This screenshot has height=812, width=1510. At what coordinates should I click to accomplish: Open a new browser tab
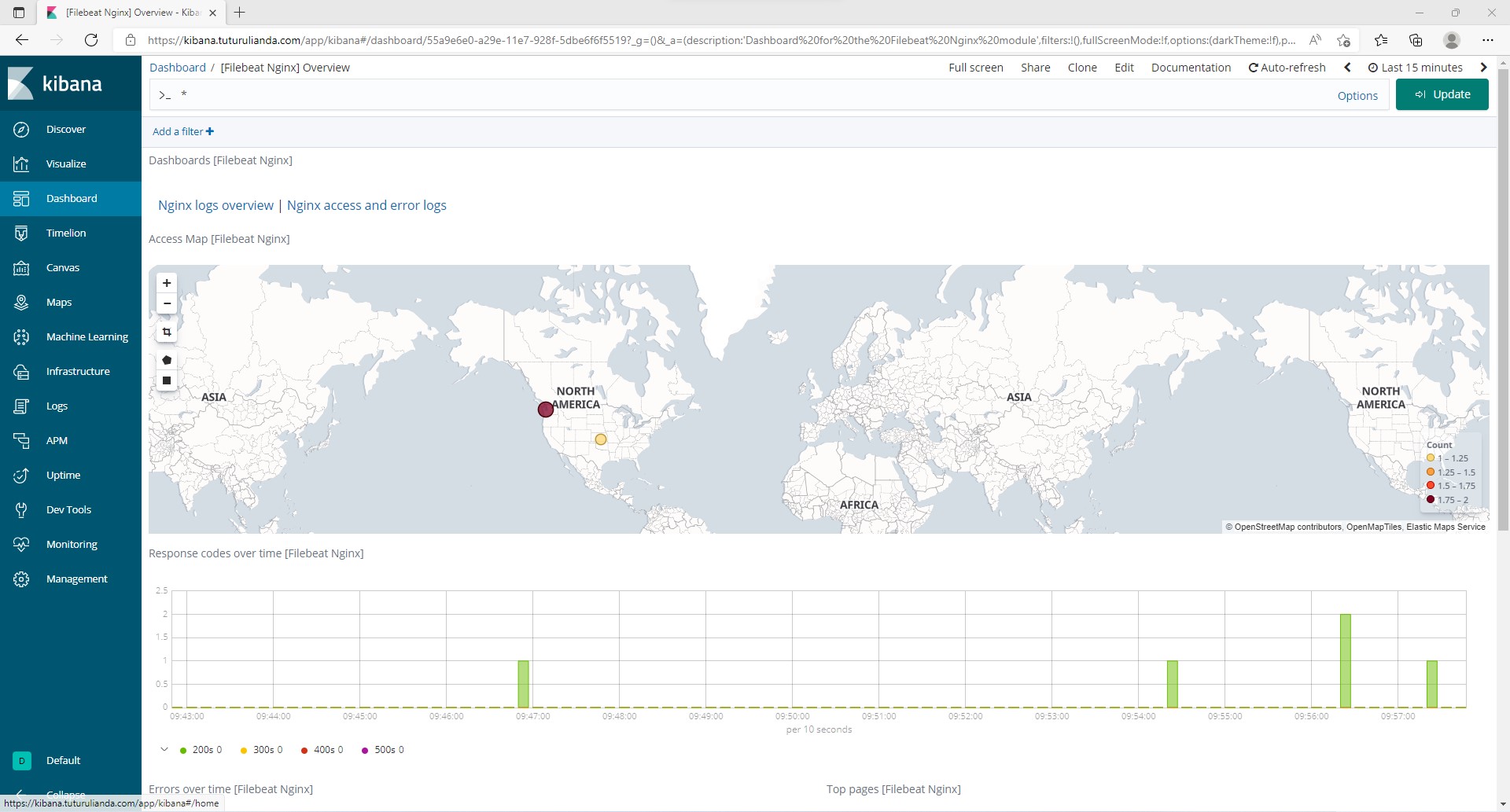coord(240,13)
